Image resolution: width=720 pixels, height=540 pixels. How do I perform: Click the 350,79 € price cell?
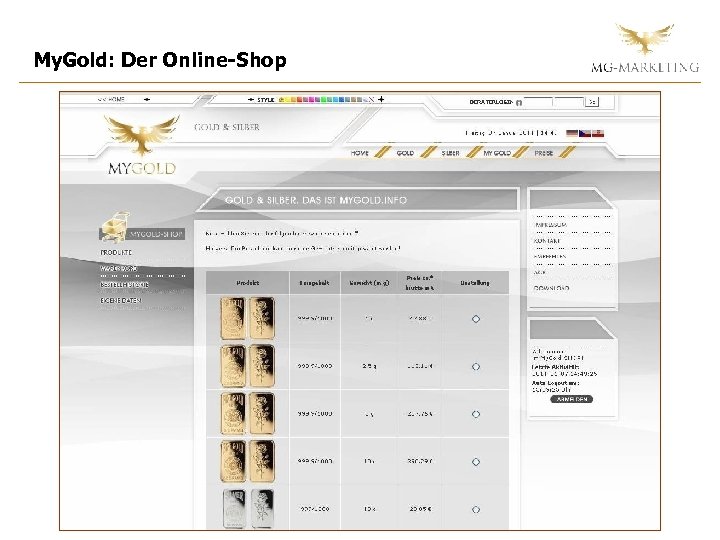point(420,461)
